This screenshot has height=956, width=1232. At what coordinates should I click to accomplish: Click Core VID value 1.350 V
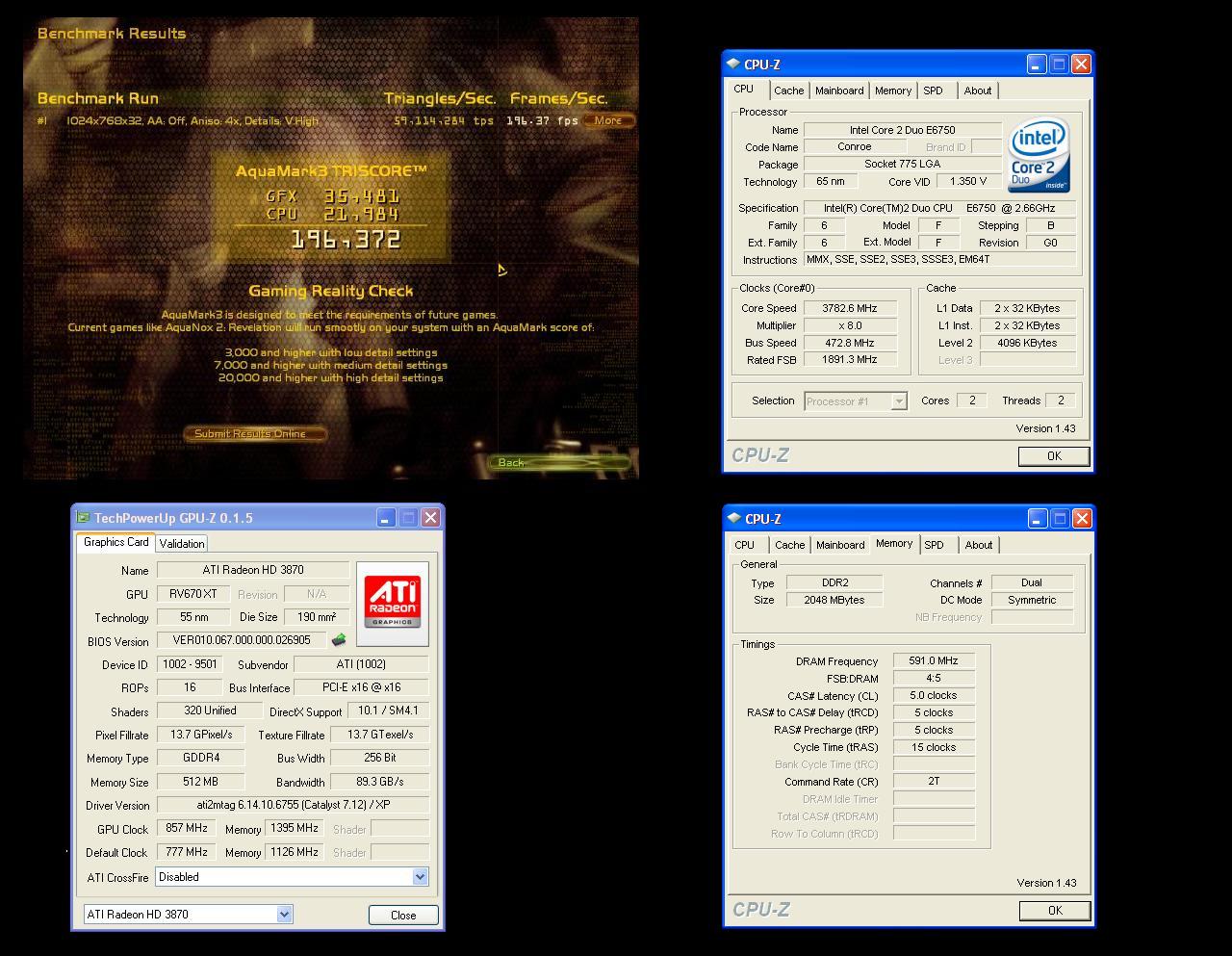968,181
